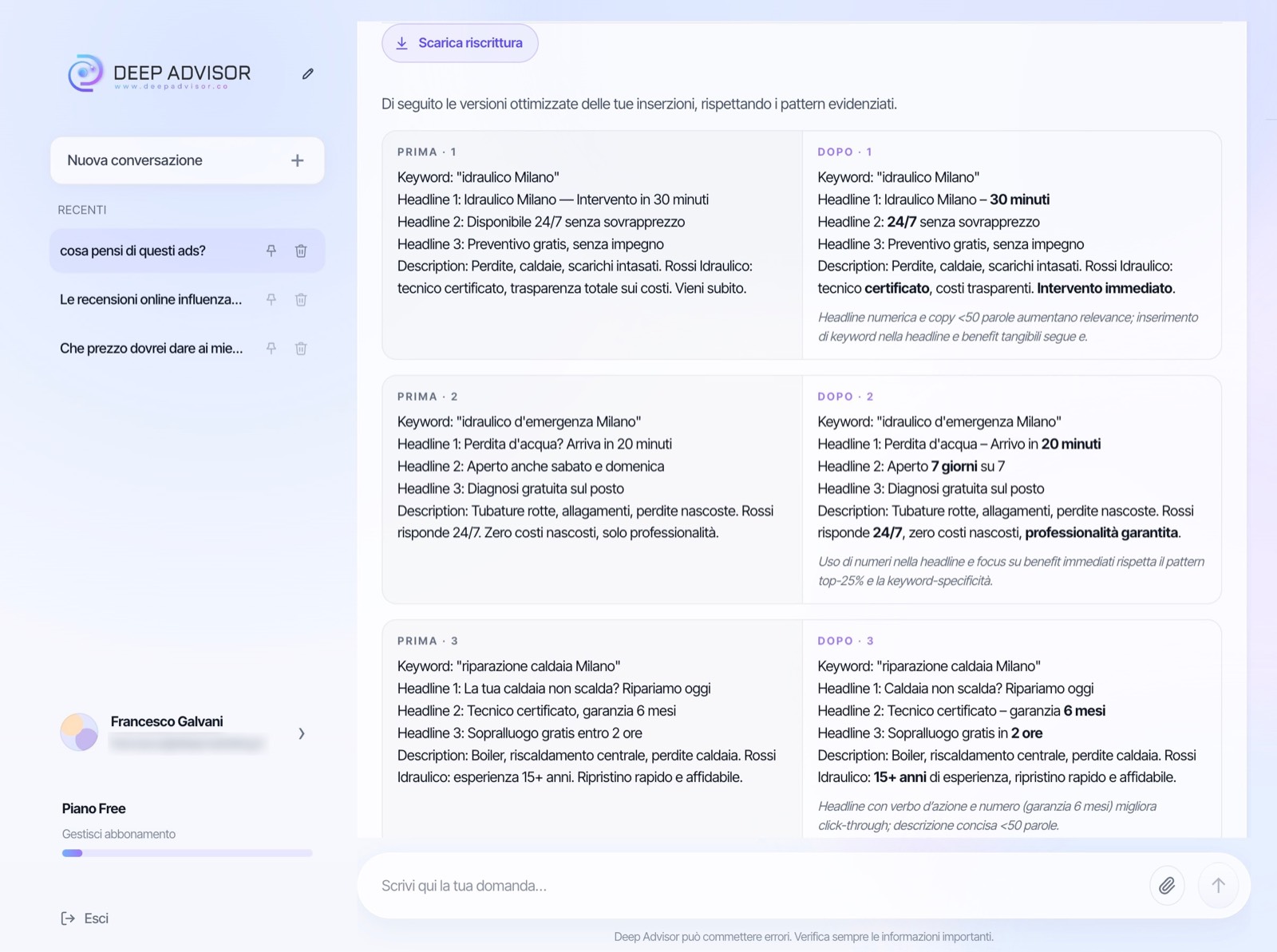The height and width of the screenshot is (952, 1277).
Task: Open the 'Le recensioni online influenza...' chat
Action: (151, 299)
